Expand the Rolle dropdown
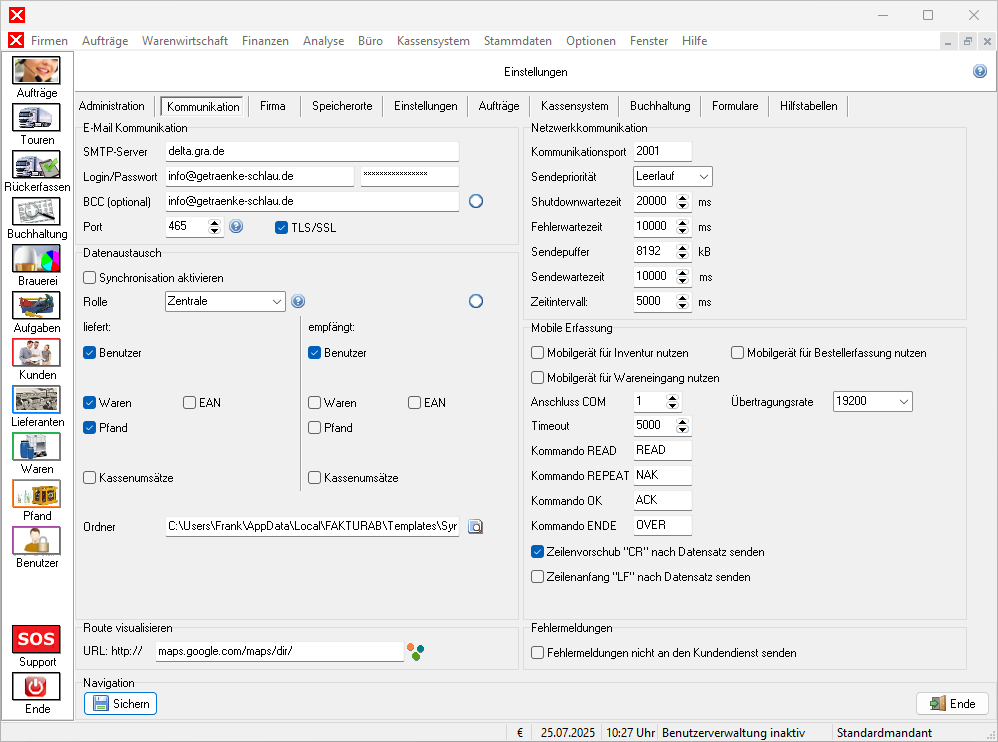Viewport: 998px width, 742px height. pos(225,301)
